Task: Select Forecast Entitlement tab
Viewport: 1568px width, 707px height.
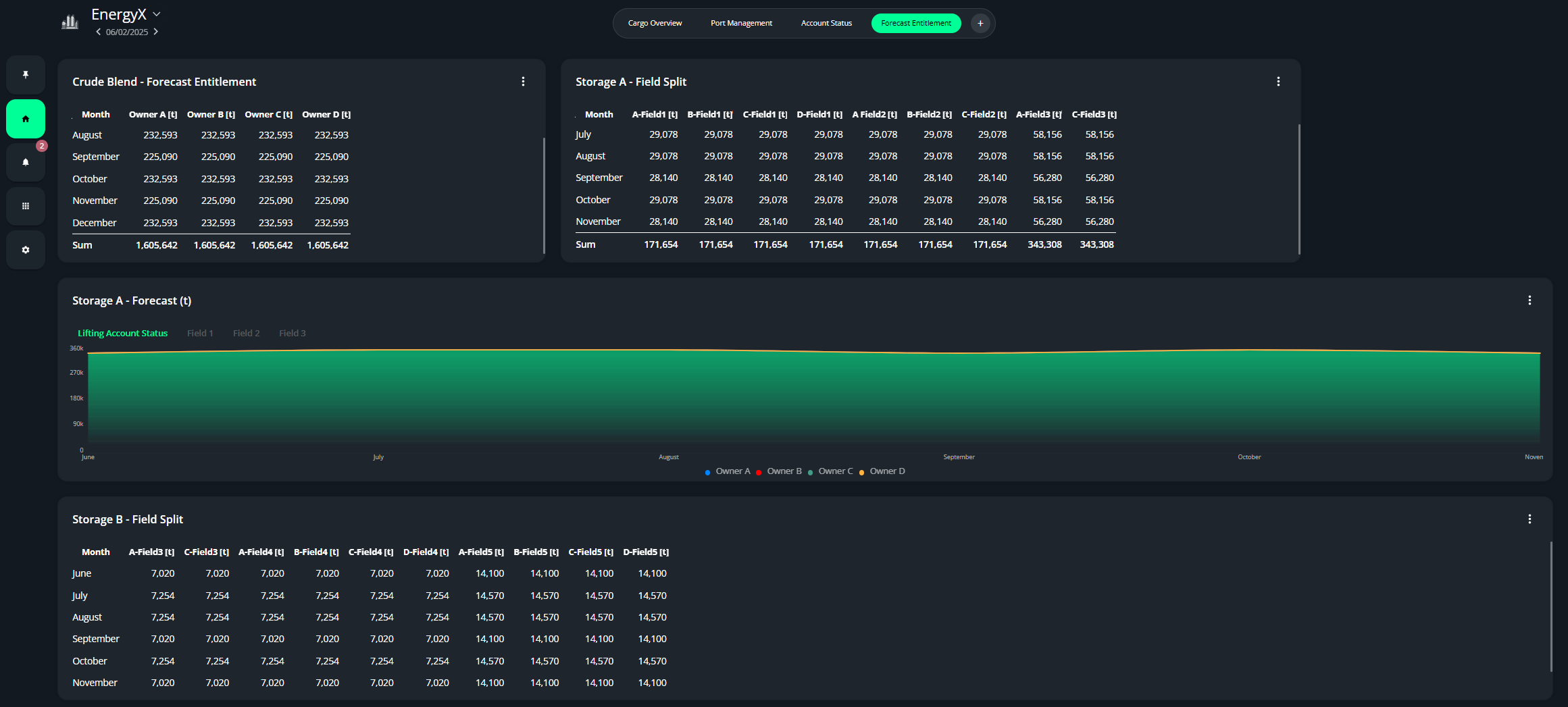Action: [x=916, y=23]
